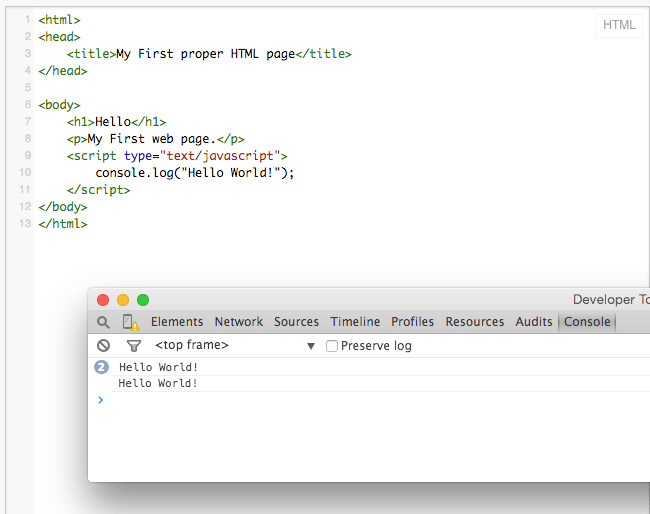
Task: Click the console.log code line
Action: click(194, 173)
